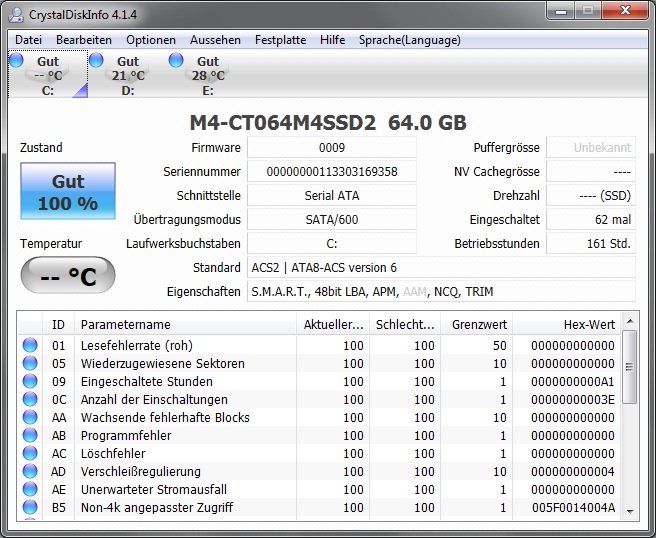Open the Hilfe menu
This screenshot has width=656, height=538.
332,40
